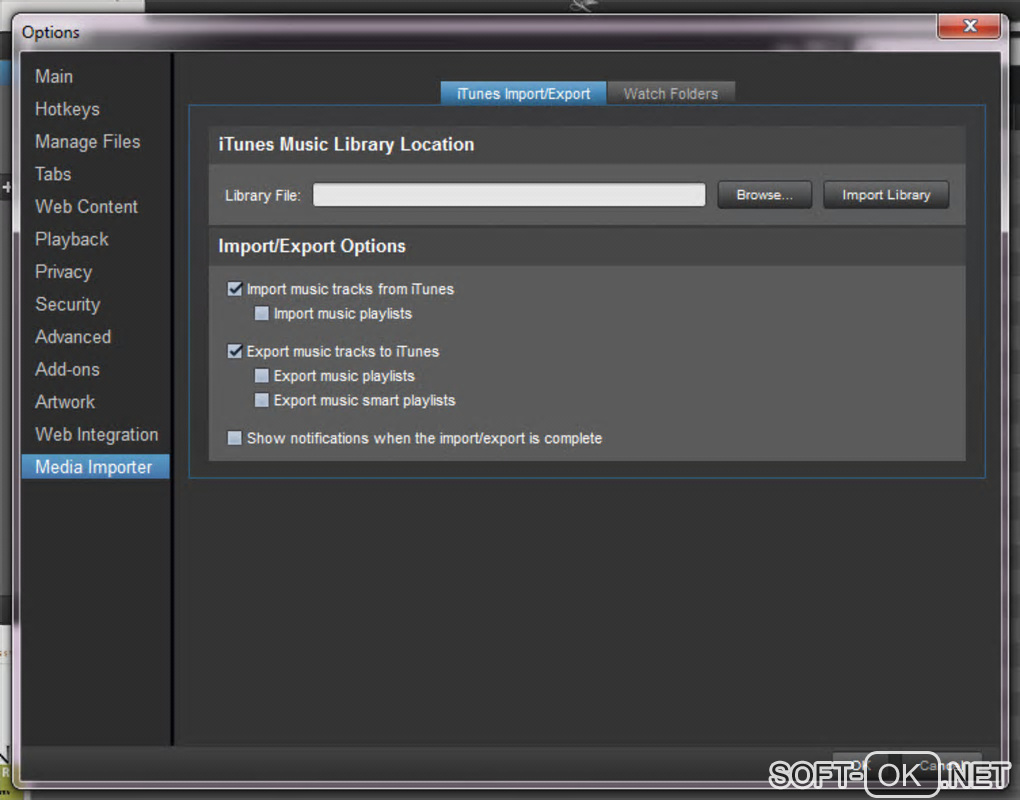Close the Options dialog window

click(969, 26)
